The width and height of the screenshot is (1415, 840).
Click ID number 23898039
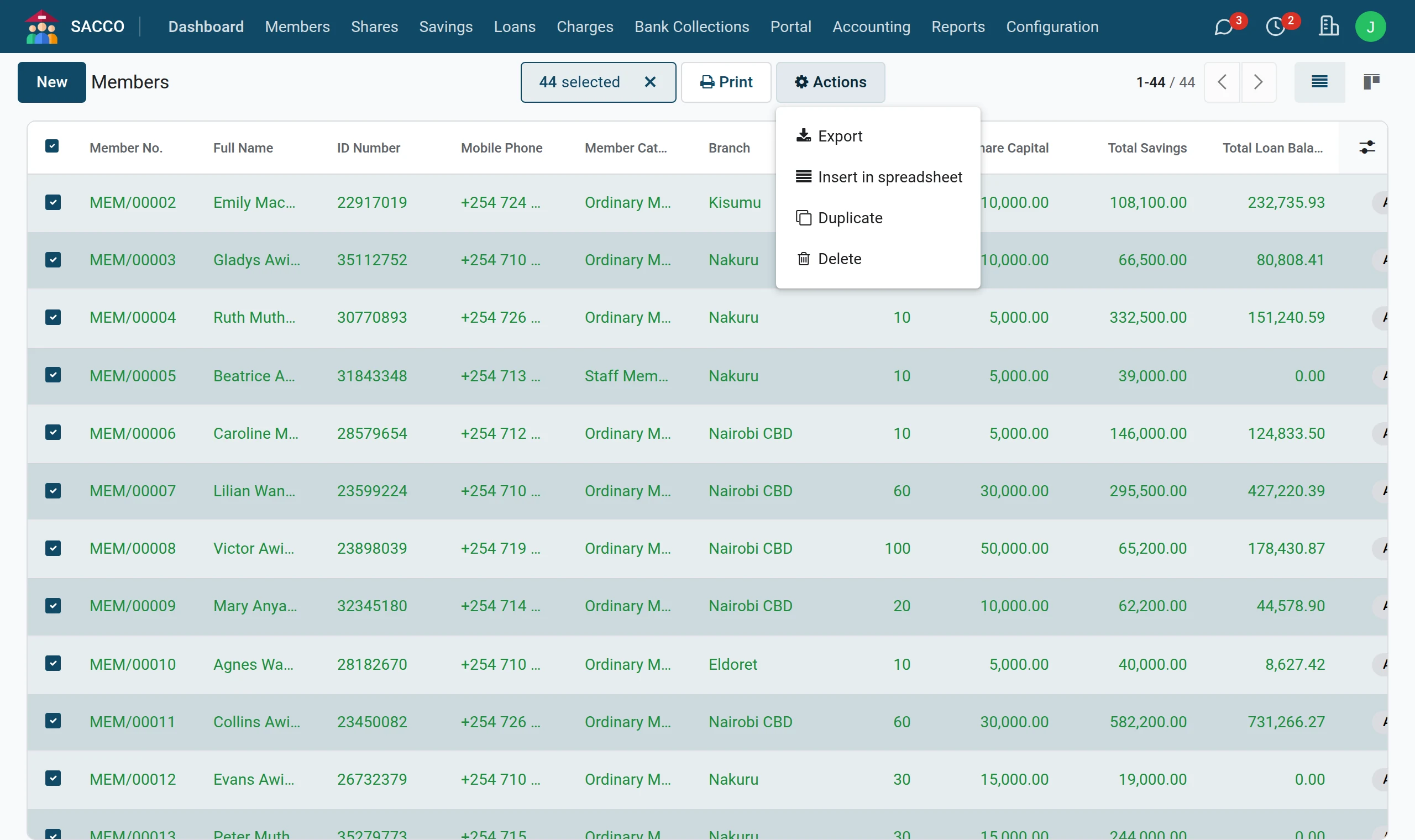point(372,549)
